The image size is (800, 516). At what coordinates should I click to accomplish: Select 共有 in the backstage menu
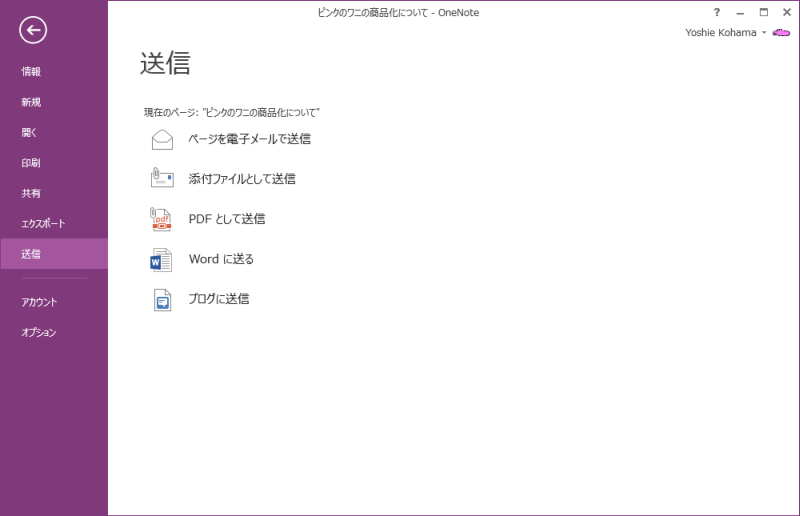[x=31, y=193]
